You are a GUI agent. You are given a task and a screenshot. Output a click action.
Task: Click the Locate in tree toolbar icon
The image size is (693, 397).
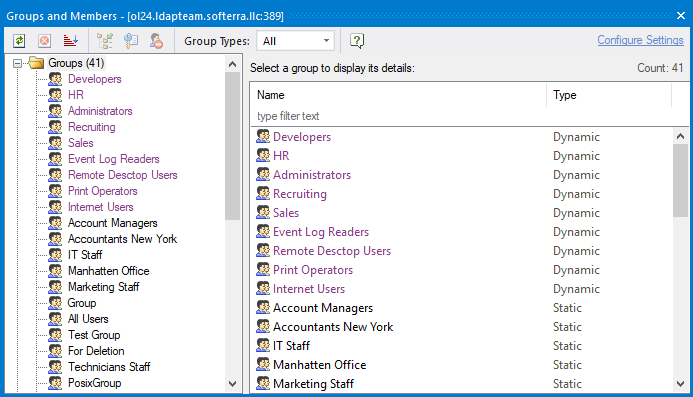tap(105, 41)
